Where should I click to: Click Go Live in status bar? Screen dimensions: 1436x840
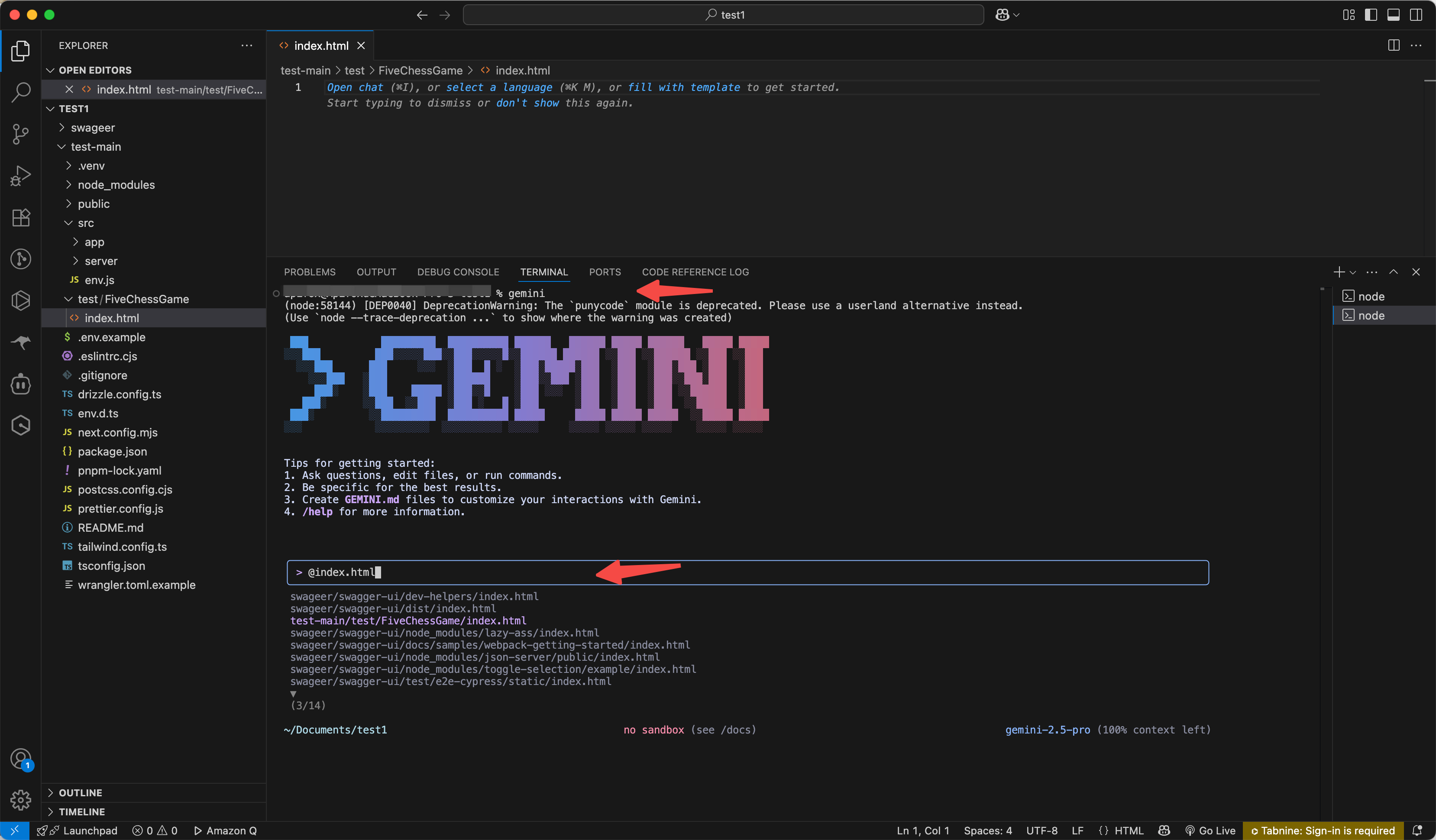tap(1210, 830)
